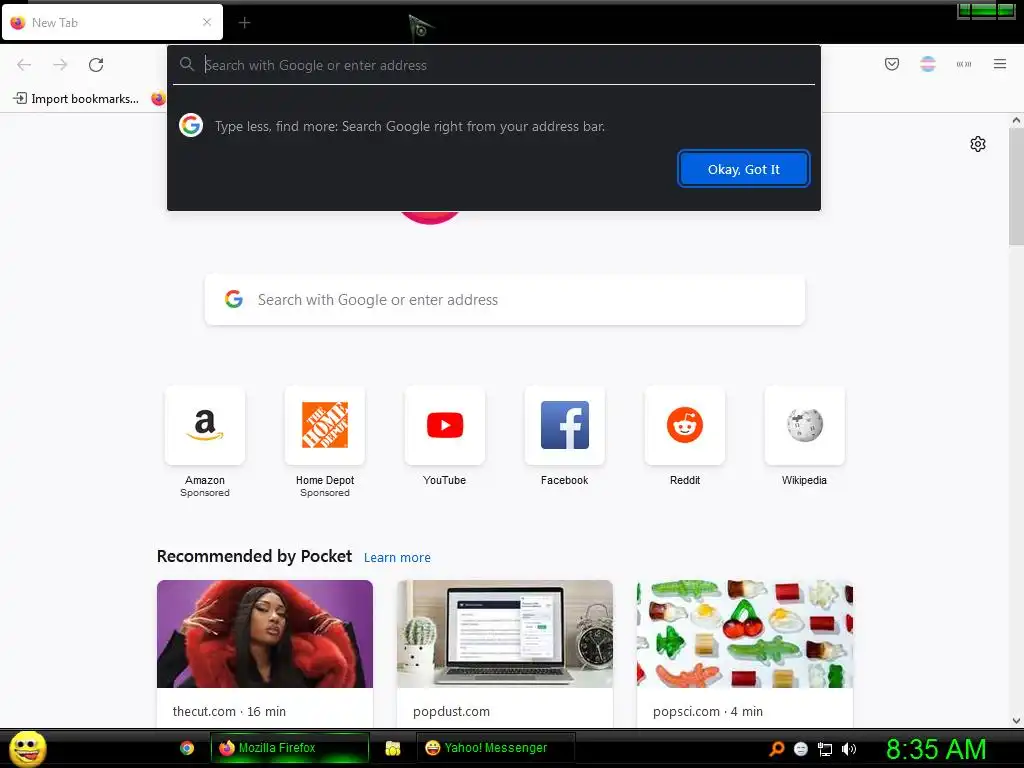This screenshot has height=768, width=1024.
Task: Click the scrollbar up arrow
Action: pyautogui.click(x=1016, y=120)
